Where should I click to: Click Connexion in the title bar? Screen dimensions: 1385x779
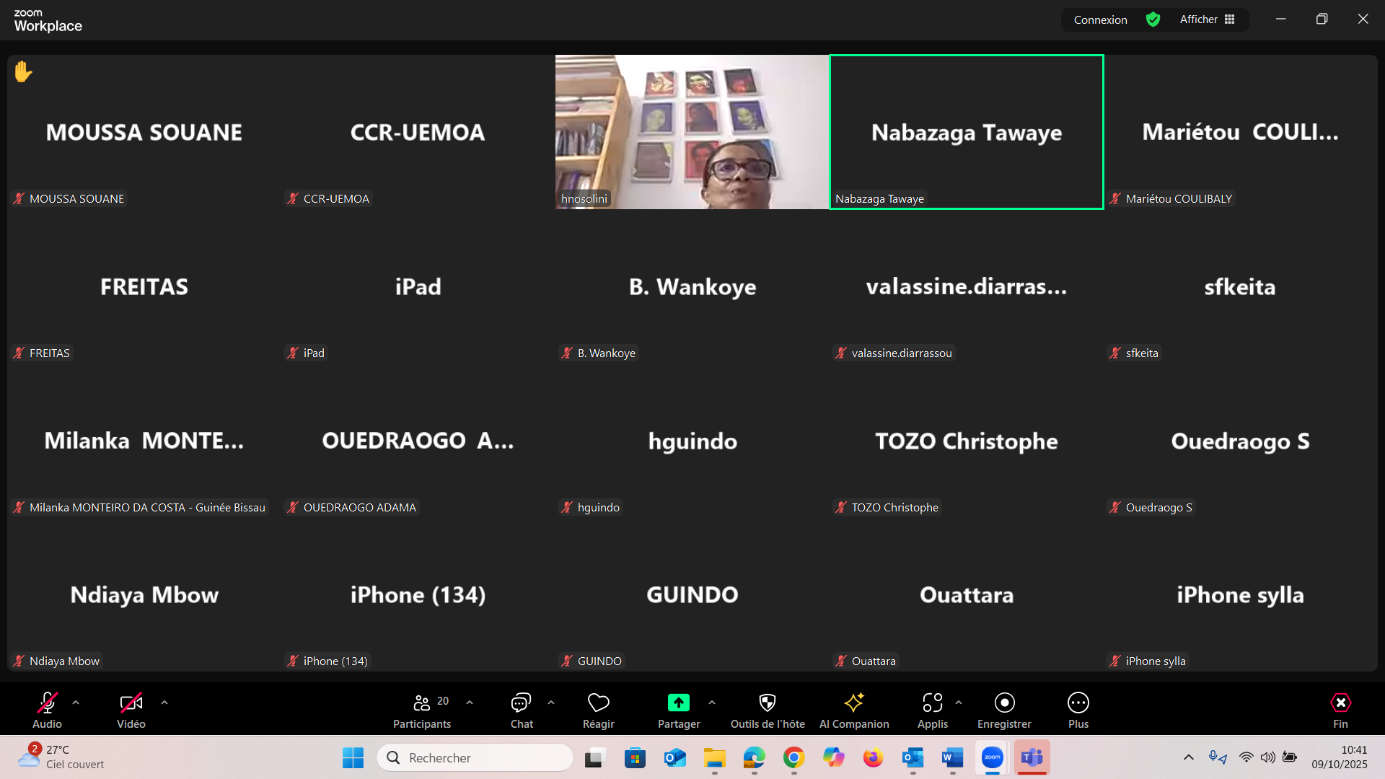coord(1100,20)
